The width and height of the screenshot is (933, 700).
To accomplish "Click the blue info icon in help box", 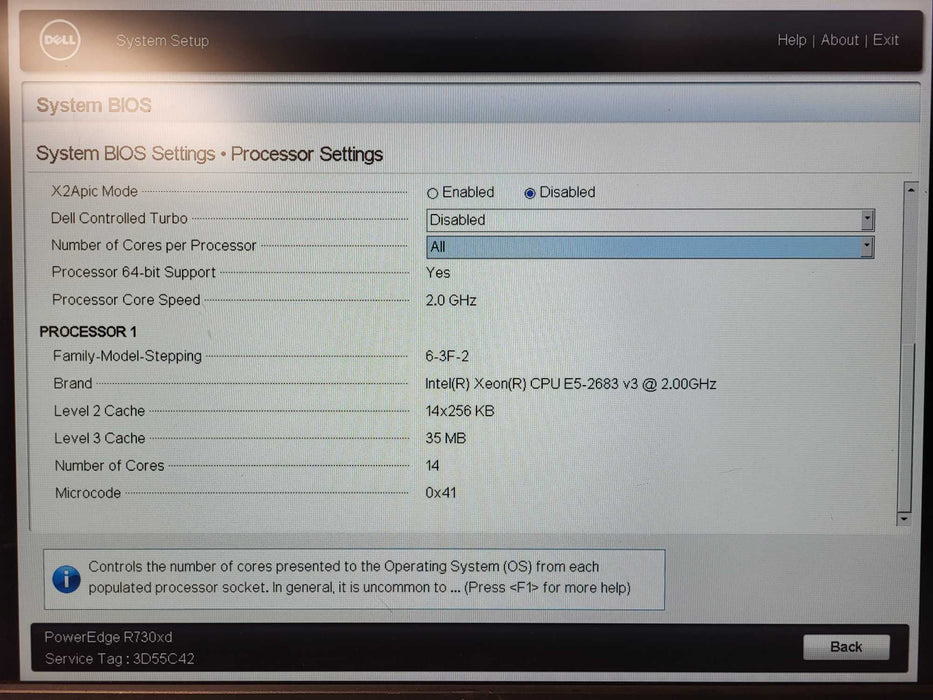I will point(67,579).
